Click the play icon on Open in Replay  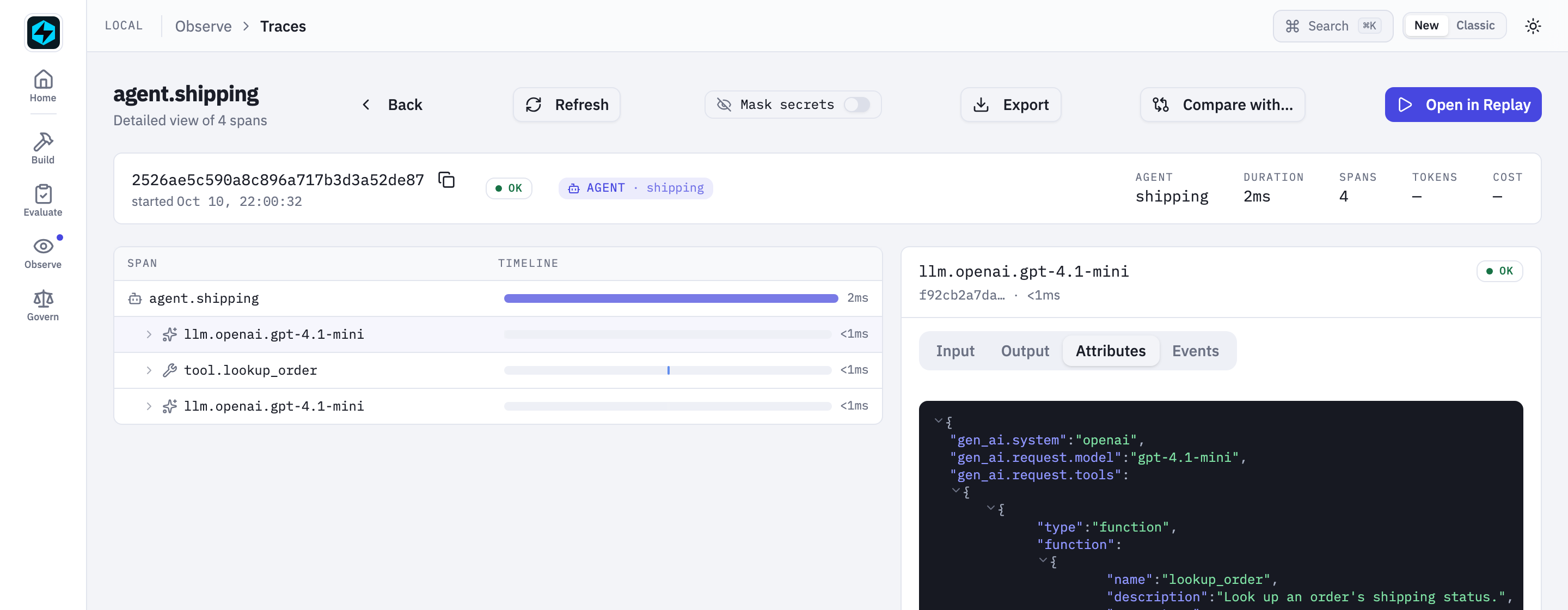pyautogui.click(x=1405, y=105)
